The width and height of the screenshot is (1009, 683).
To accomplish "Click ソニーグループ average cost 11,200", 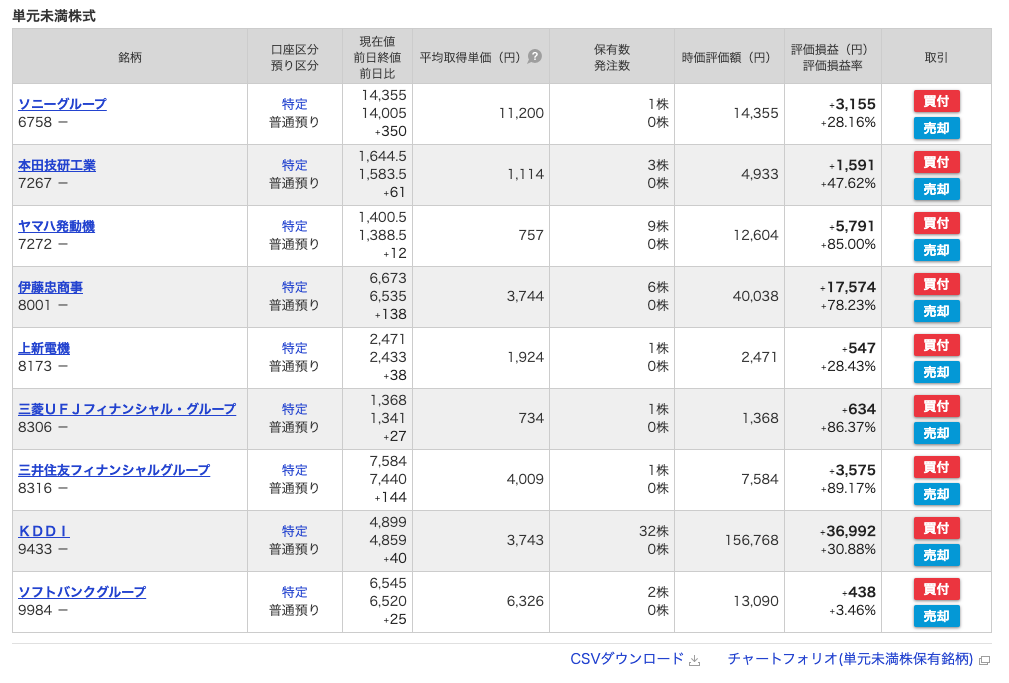I will tap(521, 113).
